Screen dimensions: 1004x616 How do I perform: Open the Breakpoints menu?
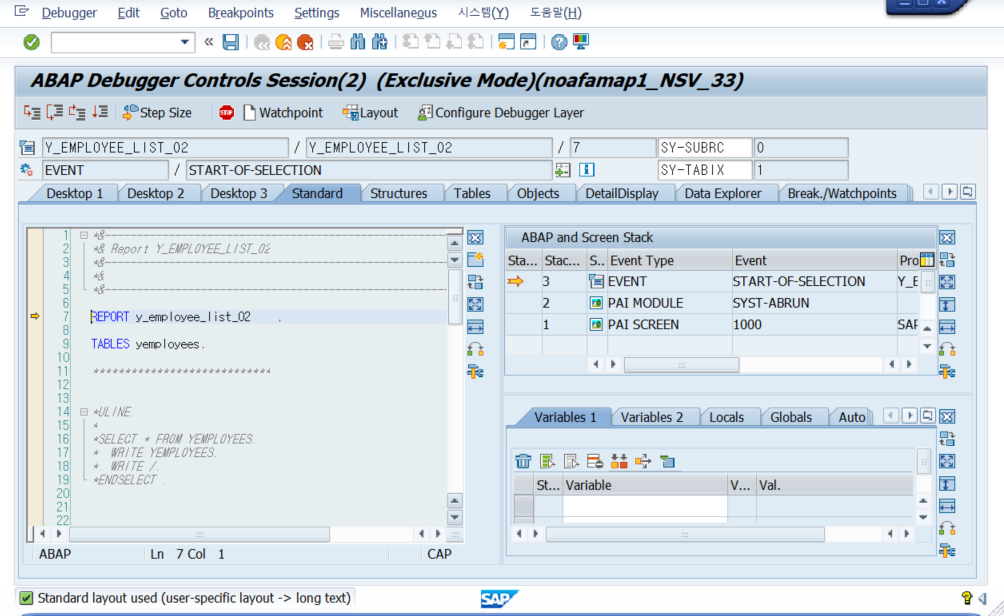[x=241, y=13]
